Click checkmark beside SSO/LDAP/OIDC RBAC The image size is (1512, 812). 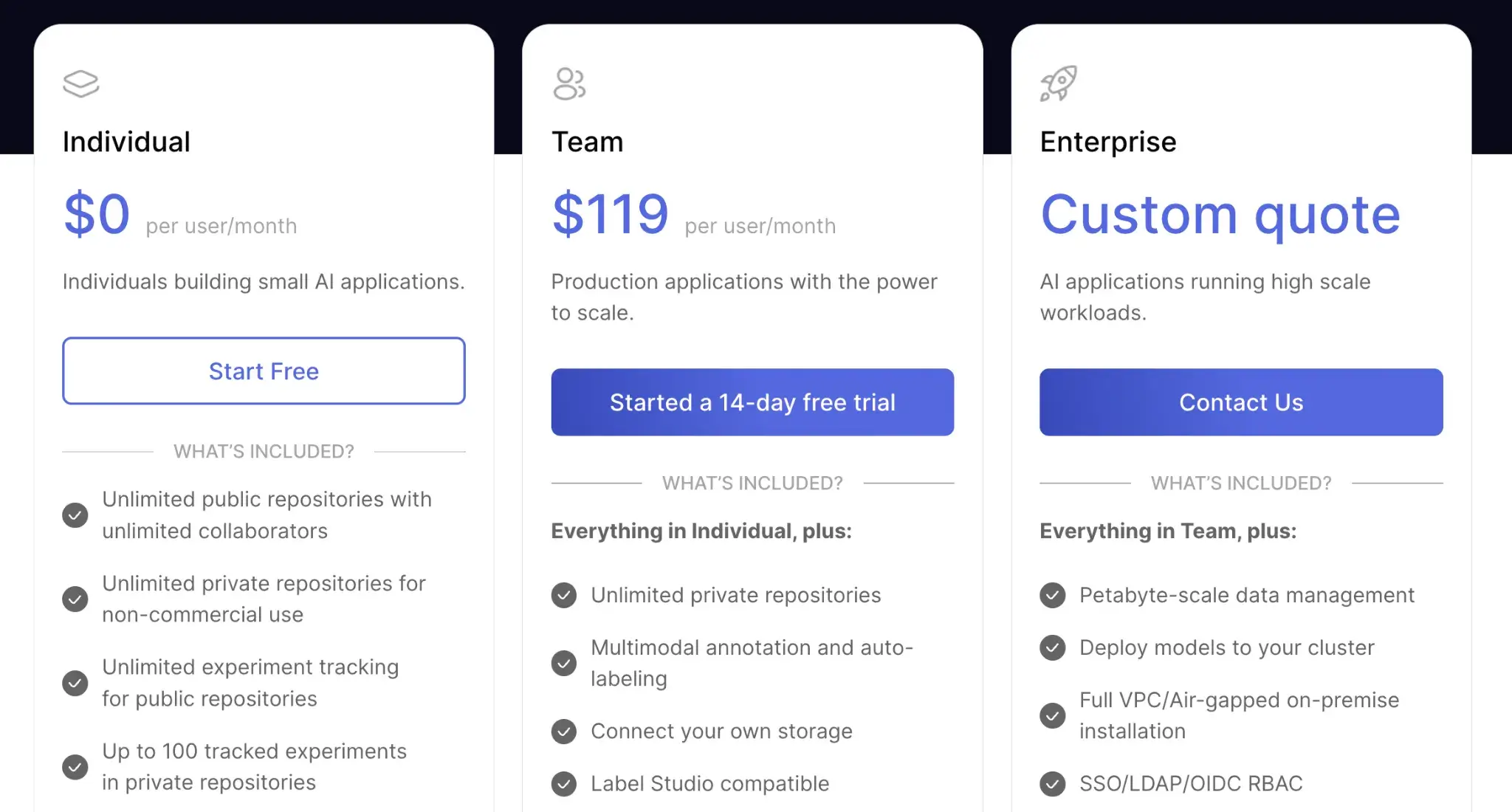click(x=1053, y=783)
